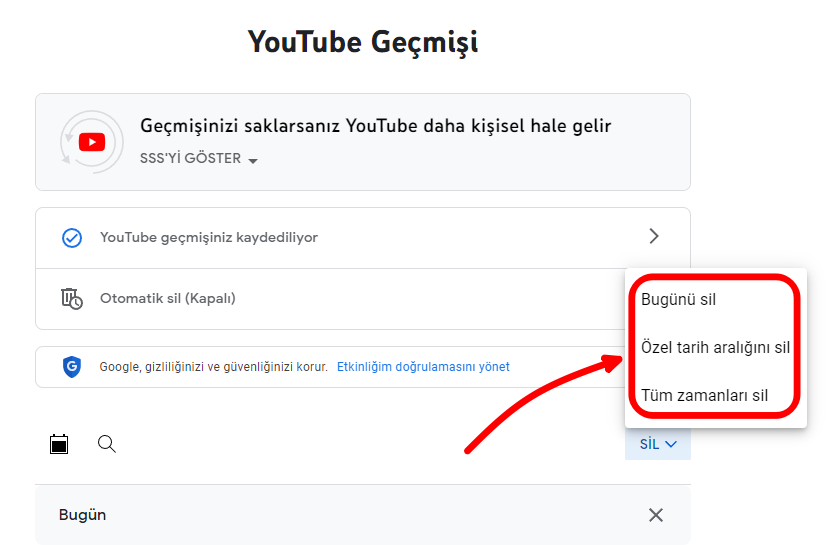Expand the SSS'Yİ GÖSTER dropdown arrow
The width and height of the screenshot is (826, 545).
252,161
